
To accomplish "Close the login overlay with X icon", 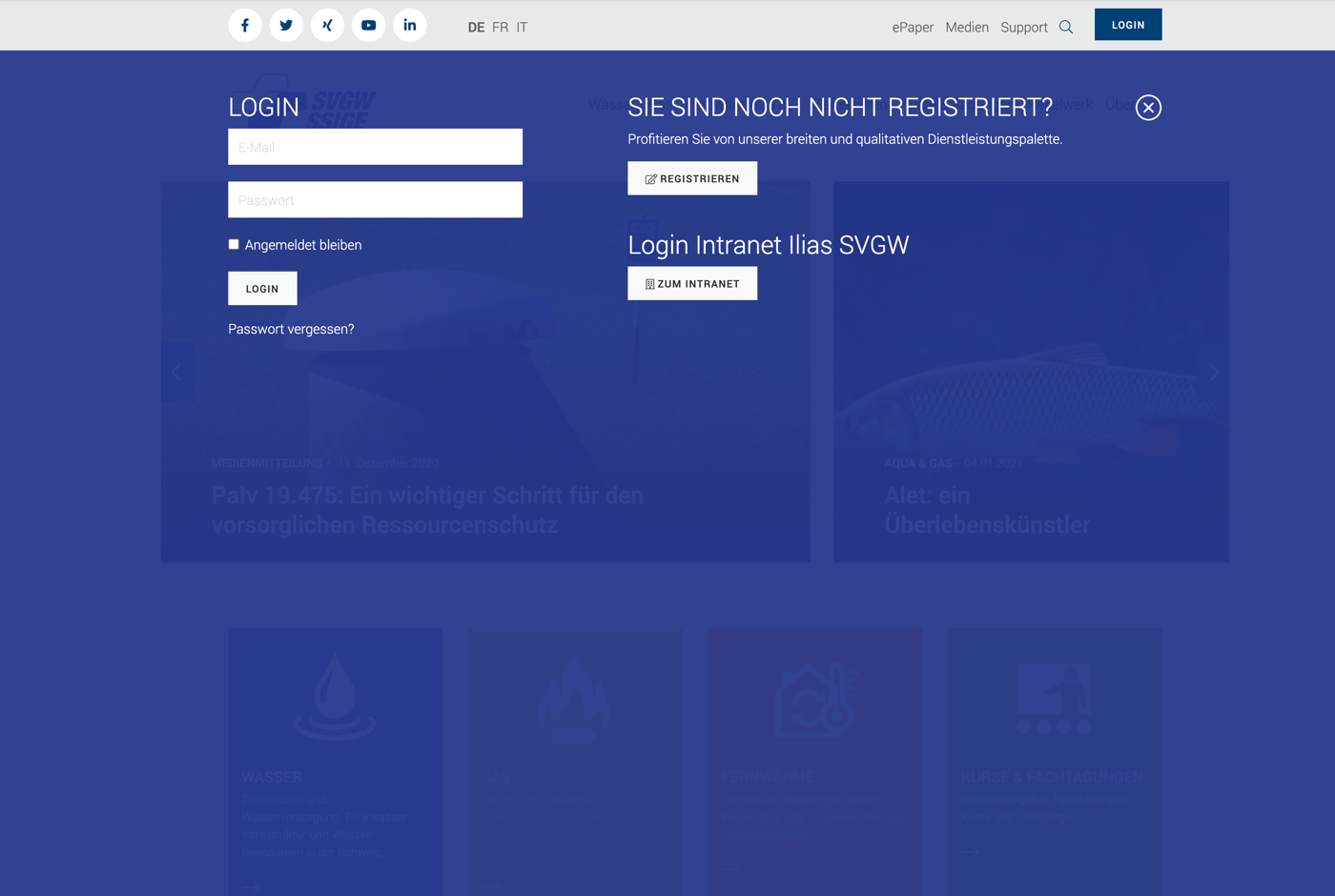I will [x=1148, y=108].
